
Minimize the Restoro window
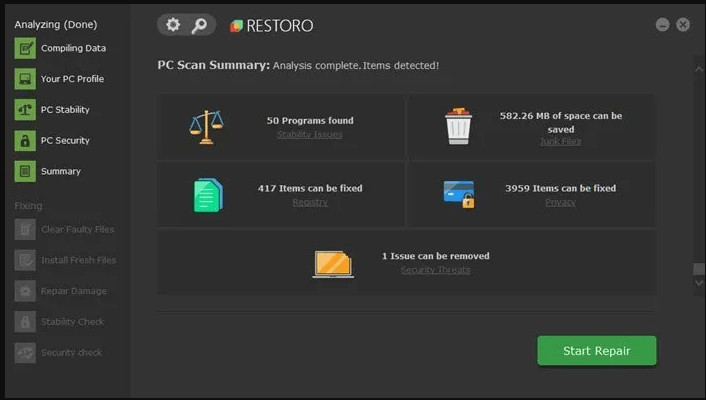pyautogui.click(x=662, y=24)
